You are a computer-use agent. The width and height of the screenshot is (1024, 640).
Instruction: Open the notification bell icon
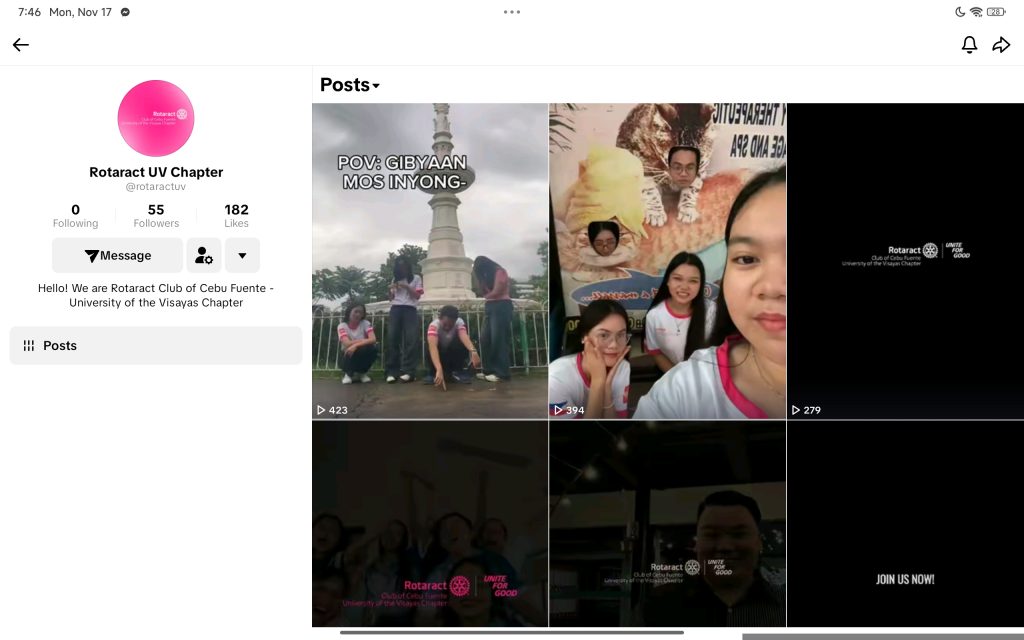[x=969, y=45]
